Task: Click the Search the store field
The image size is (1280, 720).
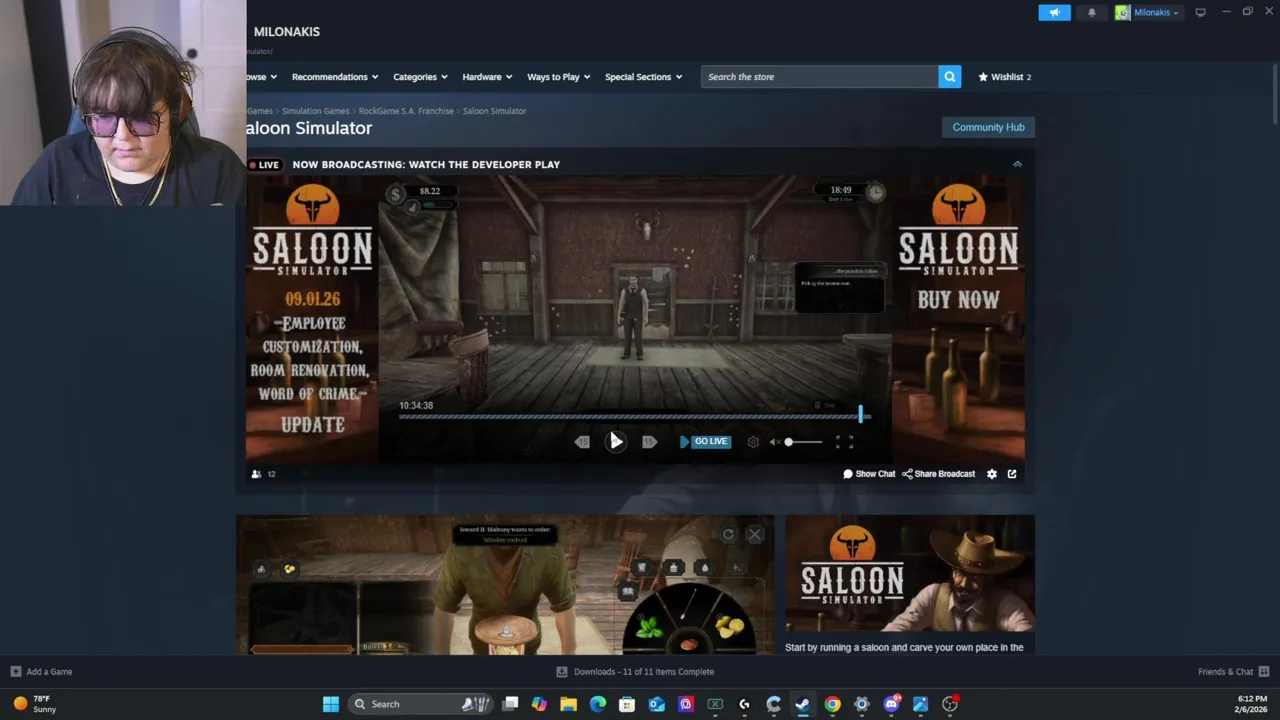Action: click(x=819, y=77)
